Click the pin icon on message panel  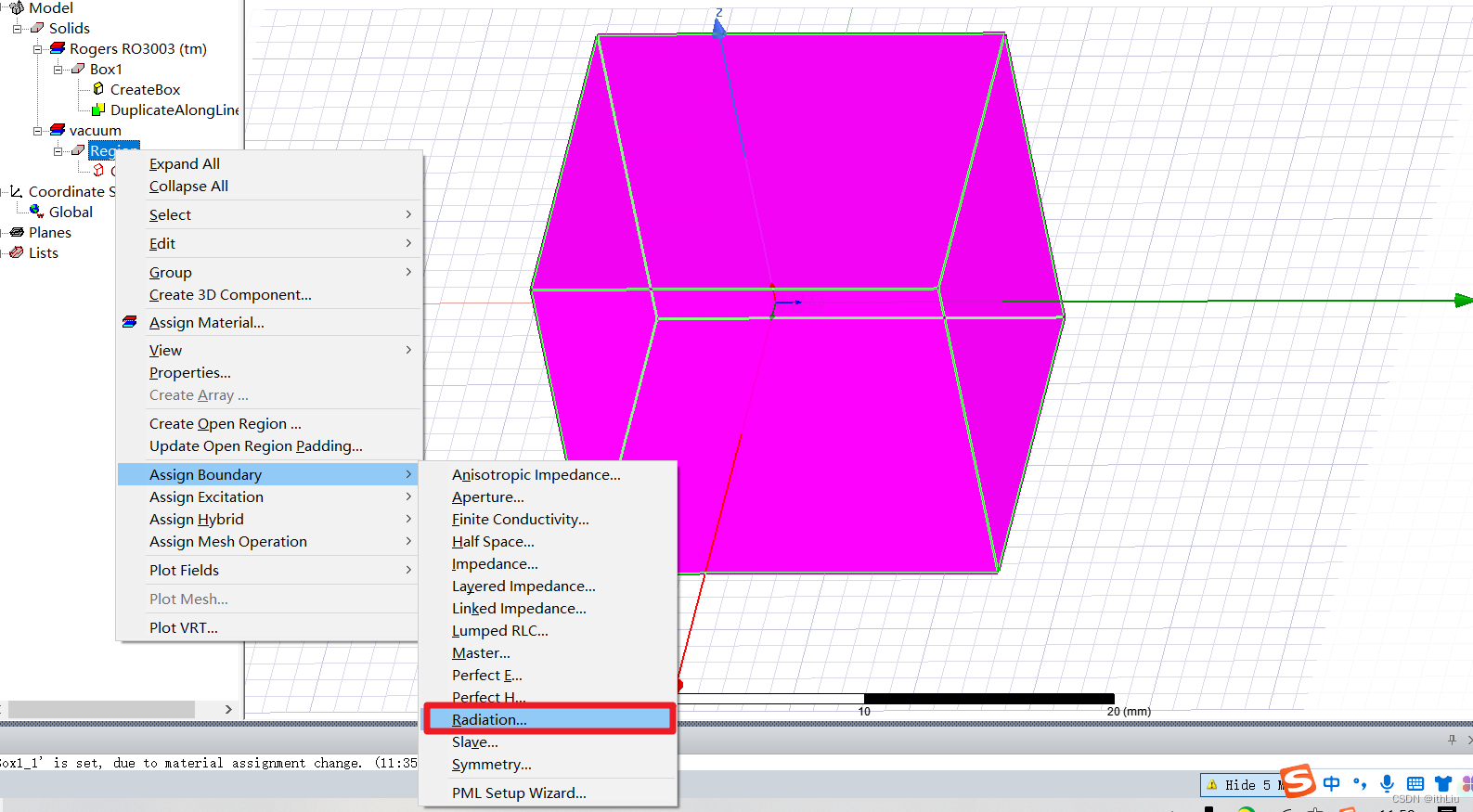(1452, 740)
